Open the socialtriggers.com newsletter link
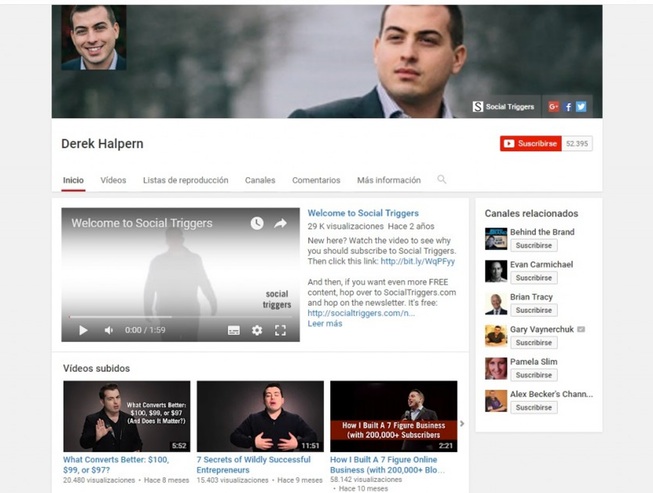Image resolution: width=653 pixels, height=493 pixels. 361,313
